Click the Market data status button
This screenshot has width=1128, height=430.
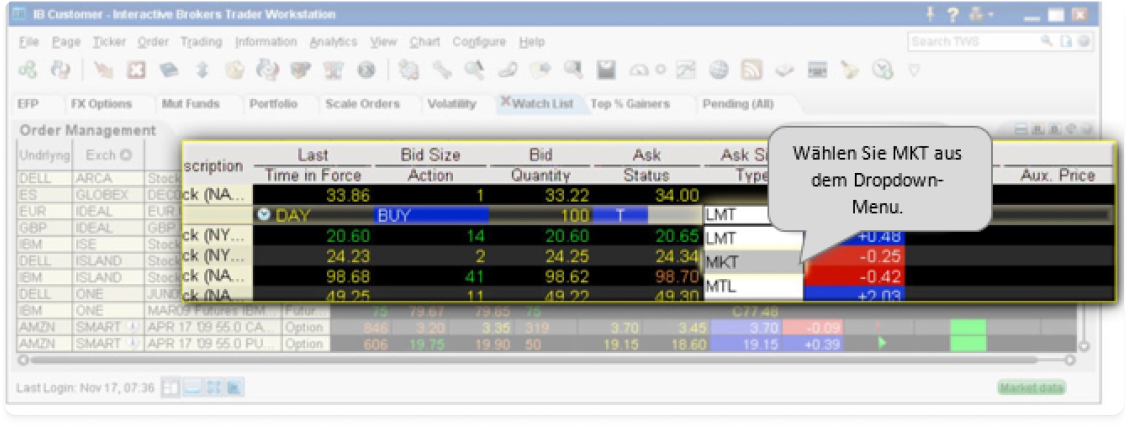(1032, 388)
